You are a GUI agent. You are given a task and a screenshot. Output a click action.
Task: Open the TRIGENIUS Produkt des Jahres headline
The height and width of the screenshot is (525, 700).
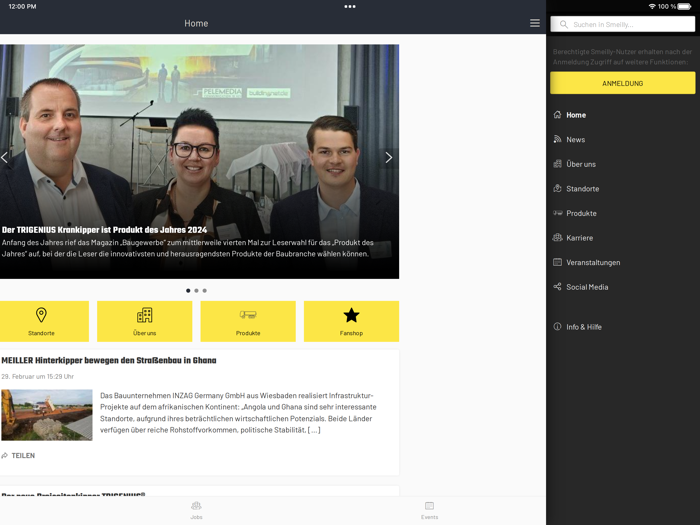[x=104, y=230]
